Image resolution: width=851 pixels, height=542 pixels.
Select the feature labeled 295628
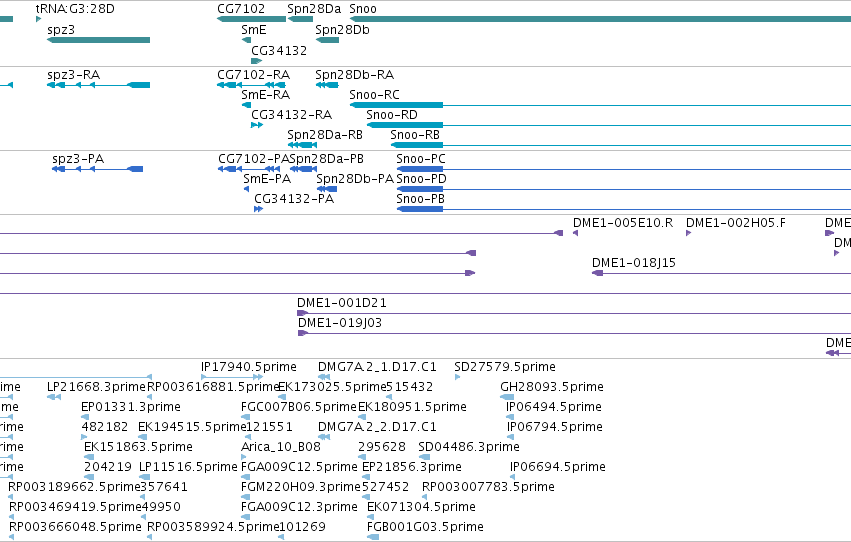point(361,457)
